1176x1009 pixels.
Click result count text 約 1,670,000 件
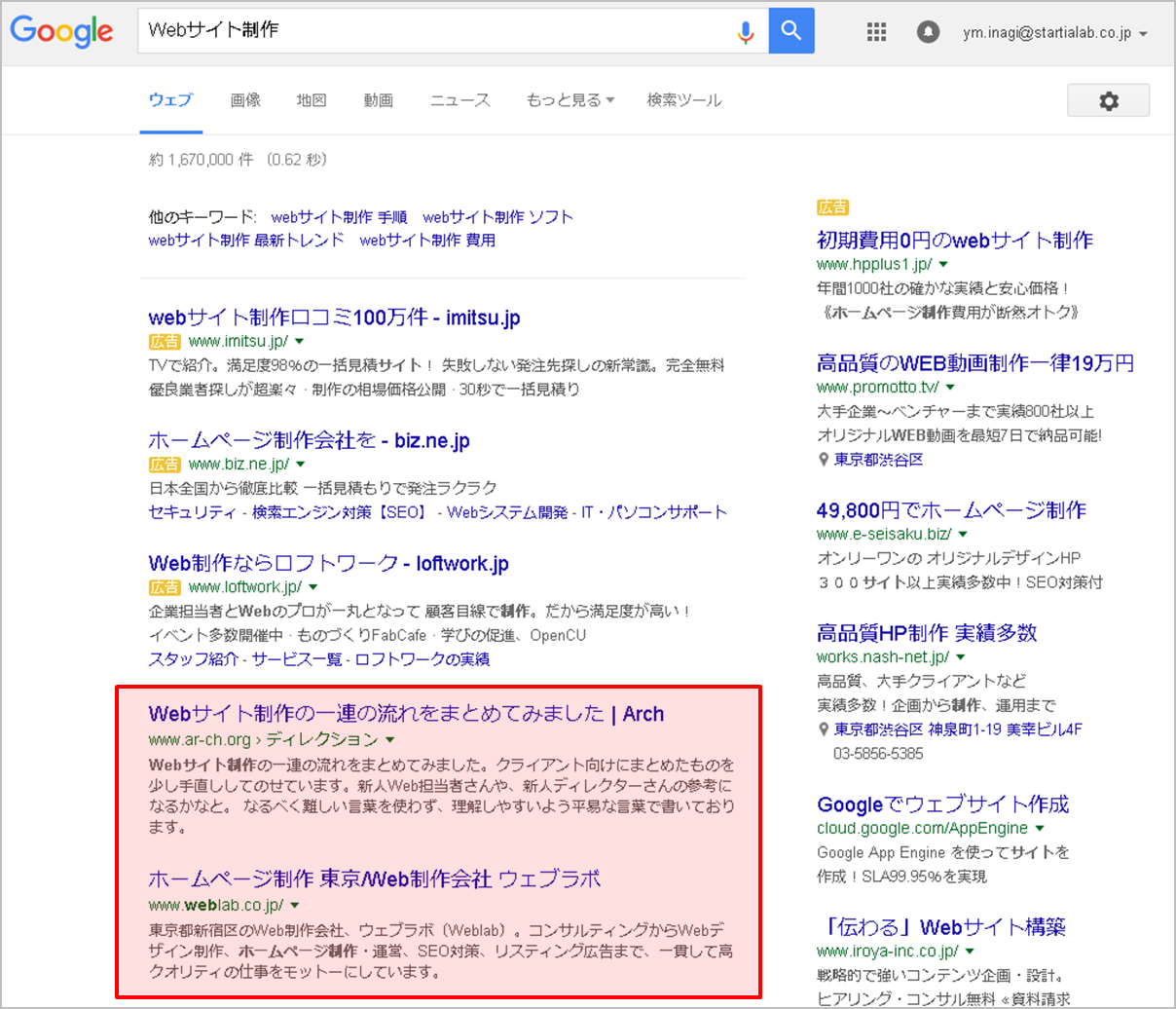click(x=202, y=160)
